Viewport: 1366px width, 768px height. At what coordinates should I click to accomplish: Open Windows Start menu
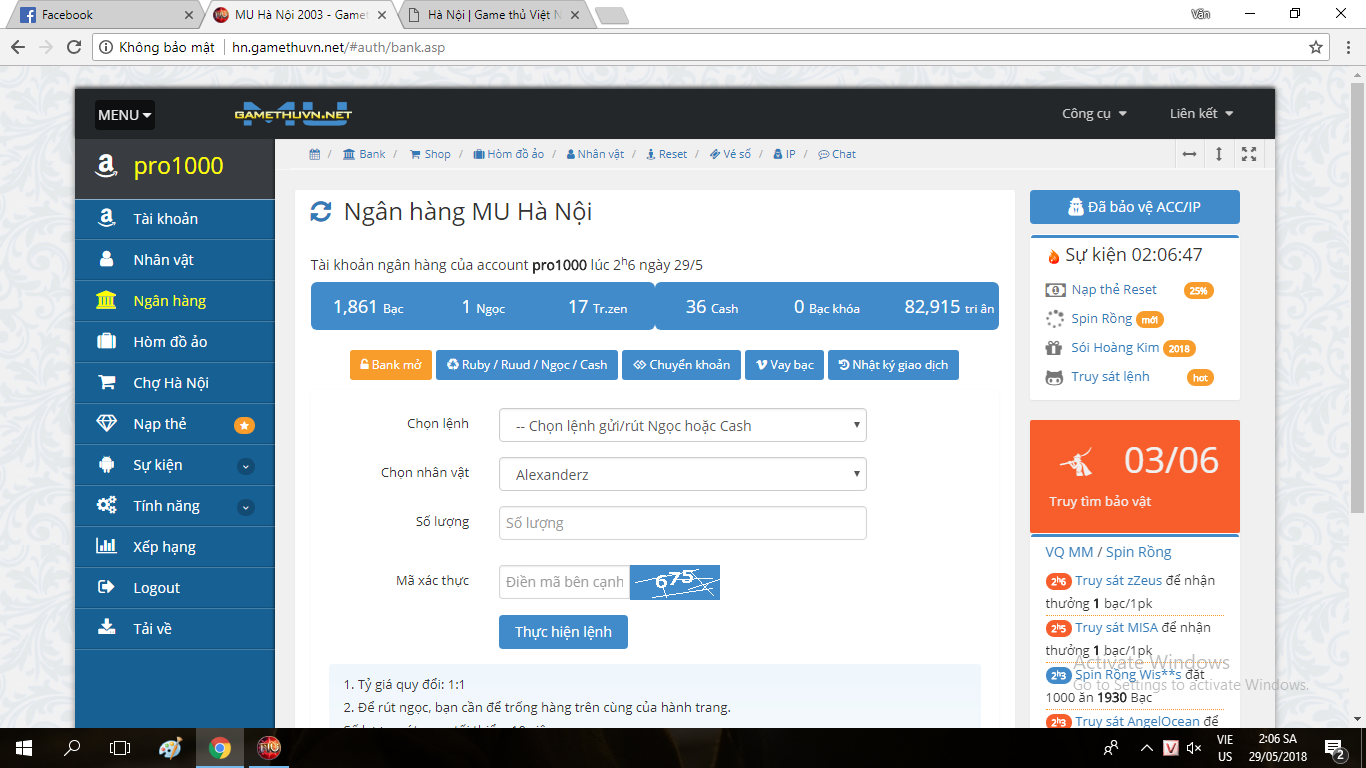click(x=24, y=748)
